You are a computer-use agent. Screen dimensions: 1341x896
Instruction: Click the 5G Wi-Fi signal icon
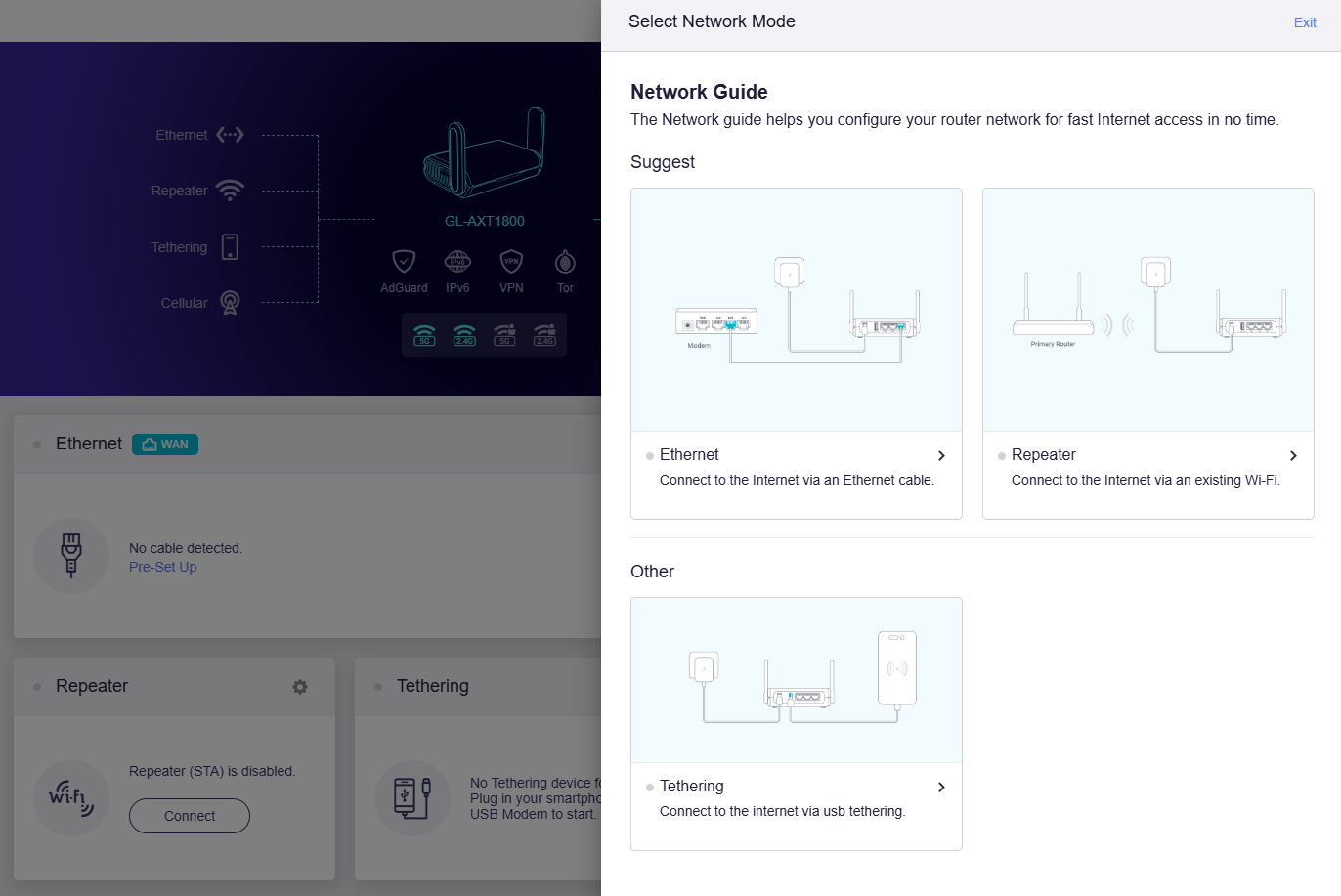[424, 335]
